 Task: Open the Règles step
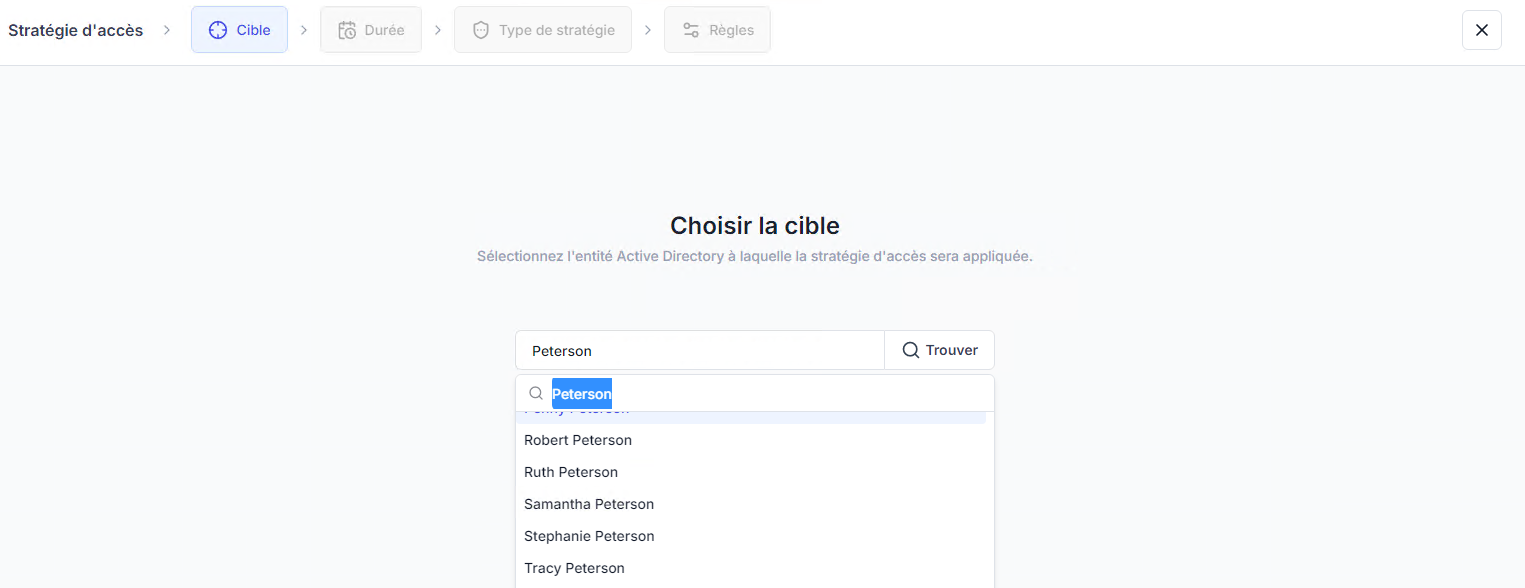click(717, 30)
